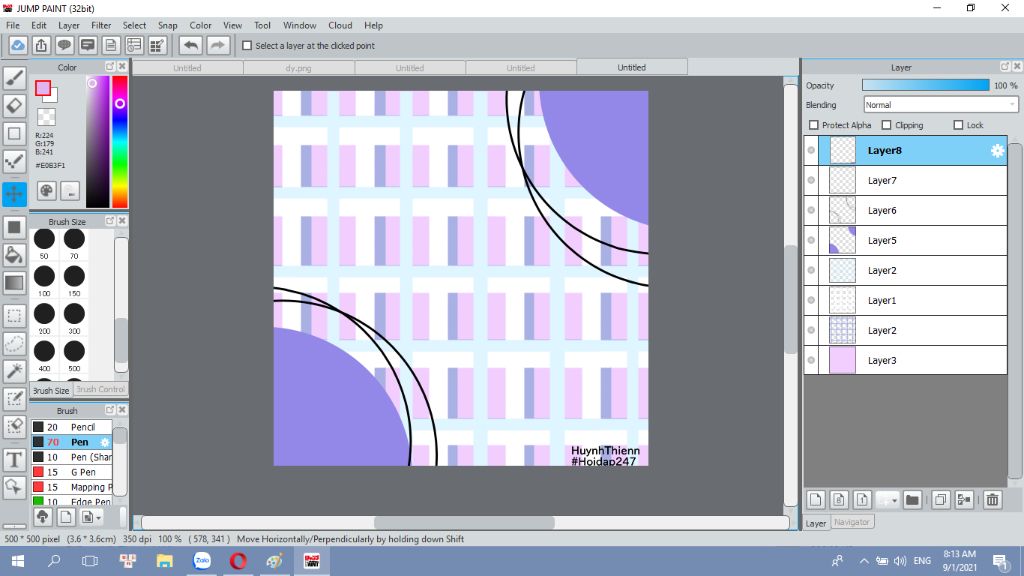Viewport: 1024px width, 576px height.
Task: Select the Gradient tool
Action: 14,283
